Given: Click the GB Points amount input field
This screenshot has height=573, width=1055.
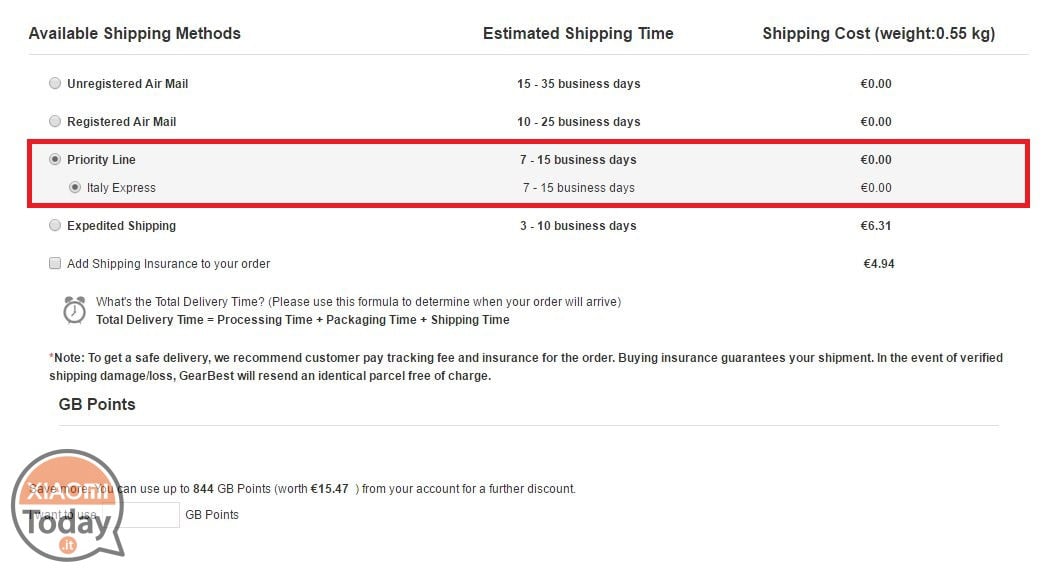Looking at the screenshot, I should 140,514.
